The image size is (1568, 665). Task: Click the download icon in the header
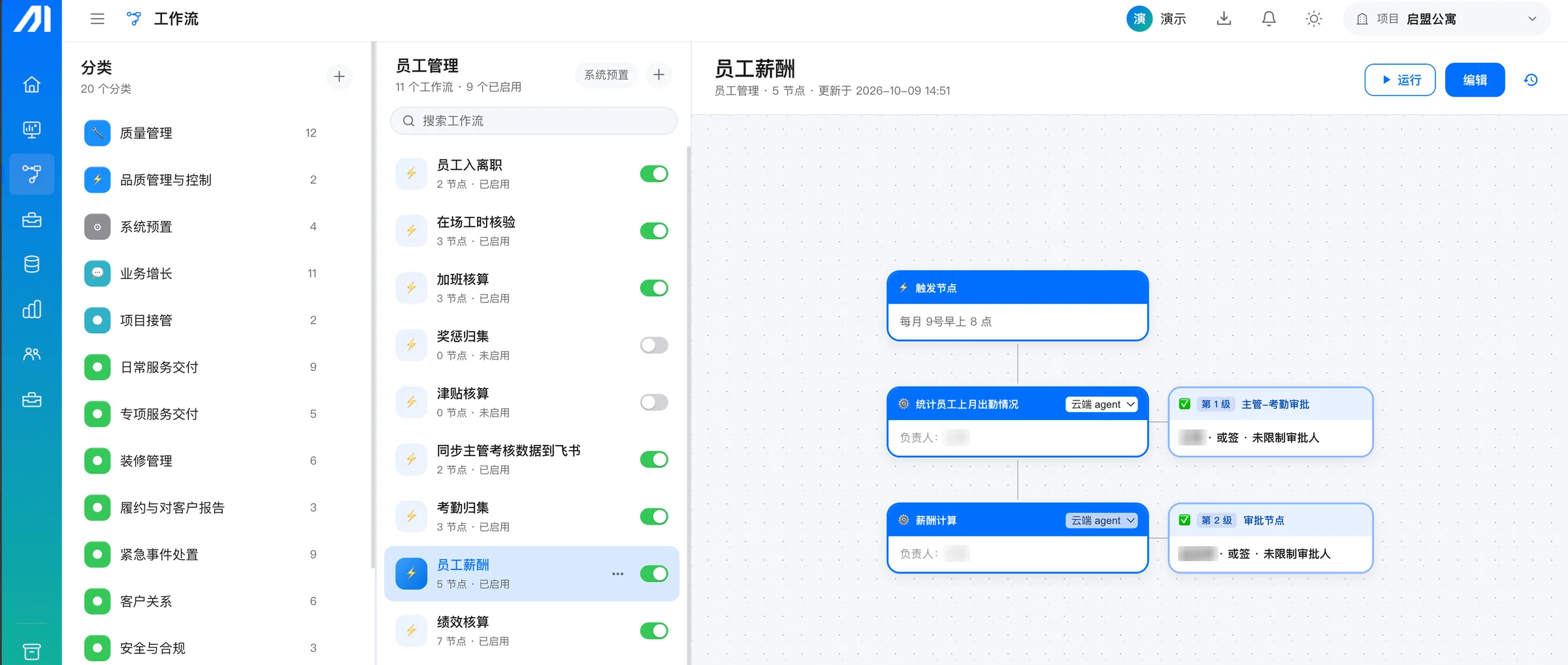point(1224,19)
